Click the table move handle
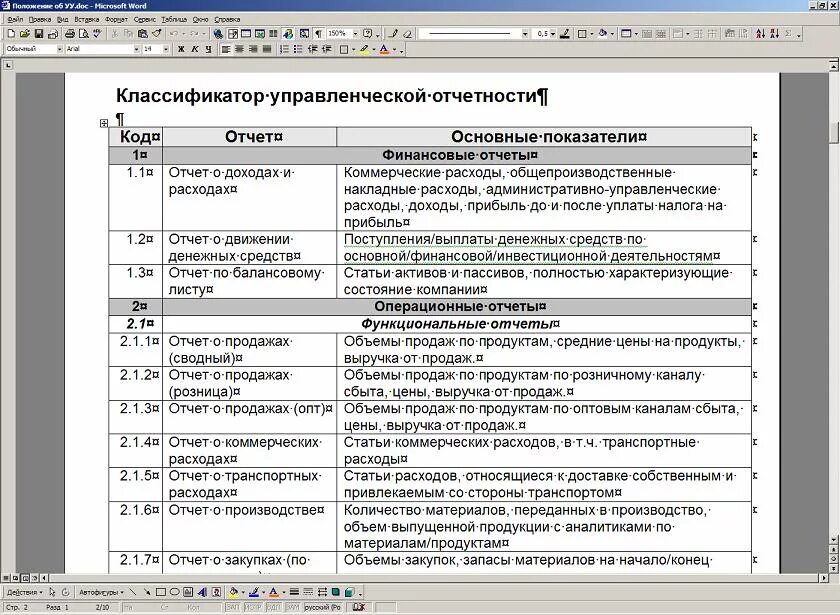 (104, 123)
